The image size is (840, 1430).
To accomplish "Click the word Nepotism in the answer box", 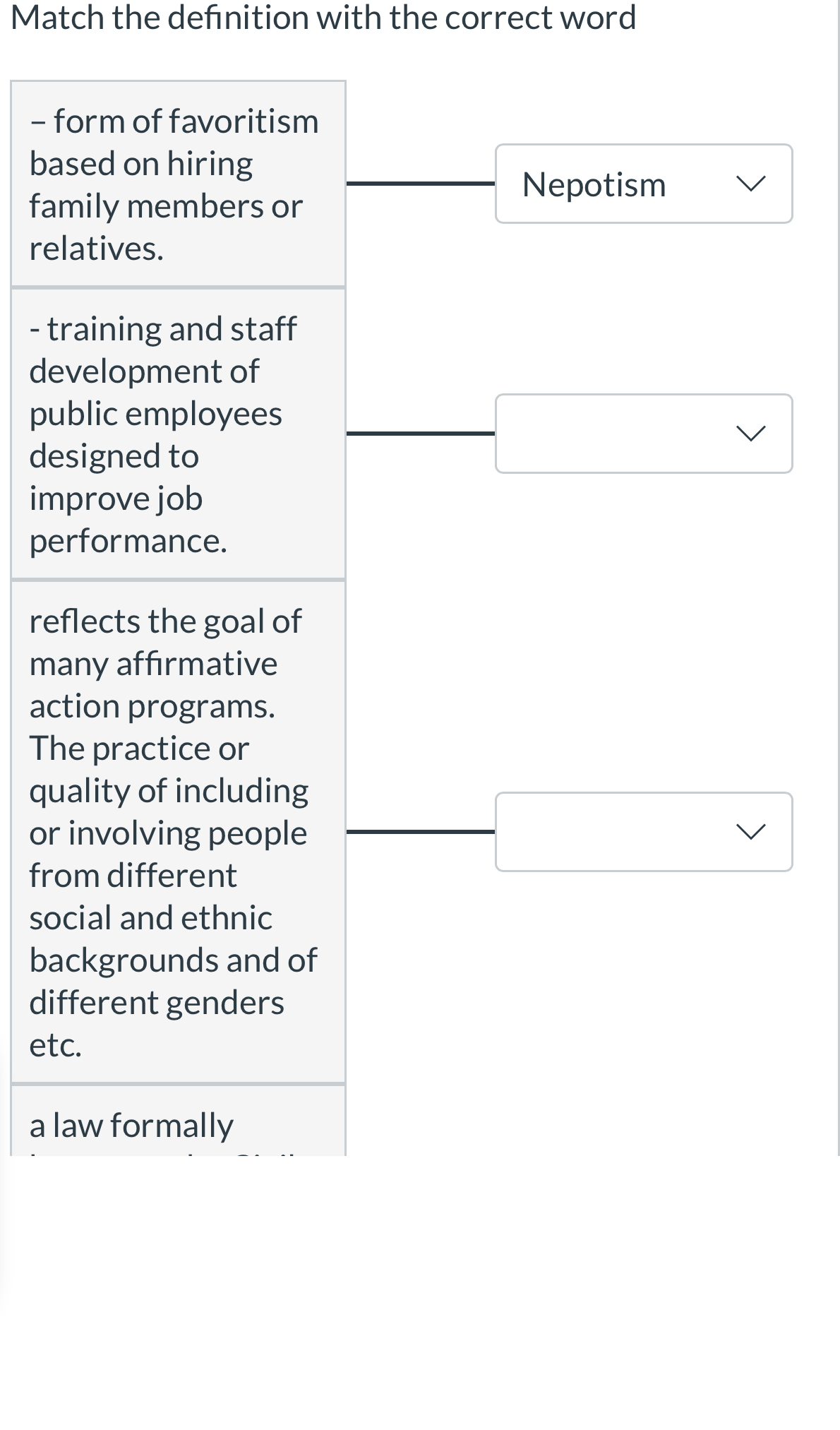I will pos(594,184).
